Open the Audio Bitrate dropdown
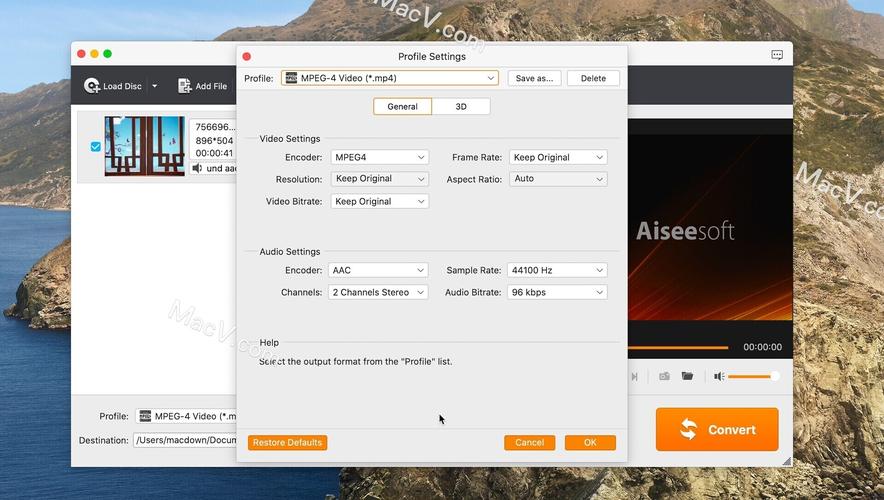Viewport: 884px width, 500px height. click(557, 292)
